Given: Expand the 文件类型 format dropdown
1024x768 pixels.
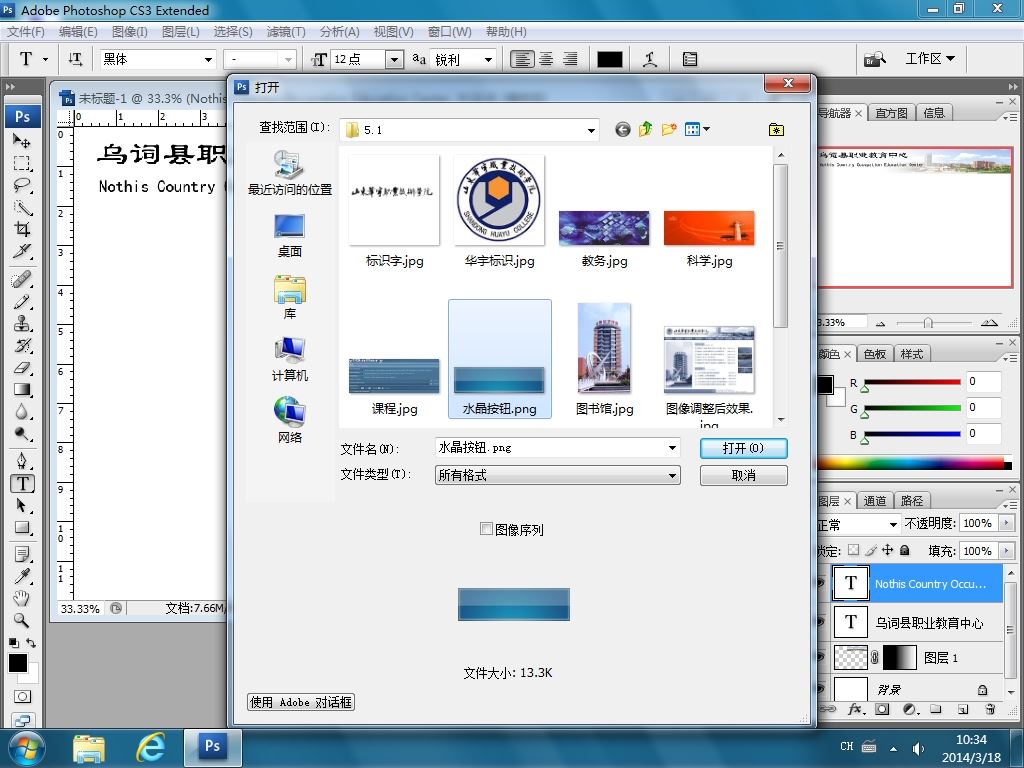Looking at the screenshot, I should 672,475.
